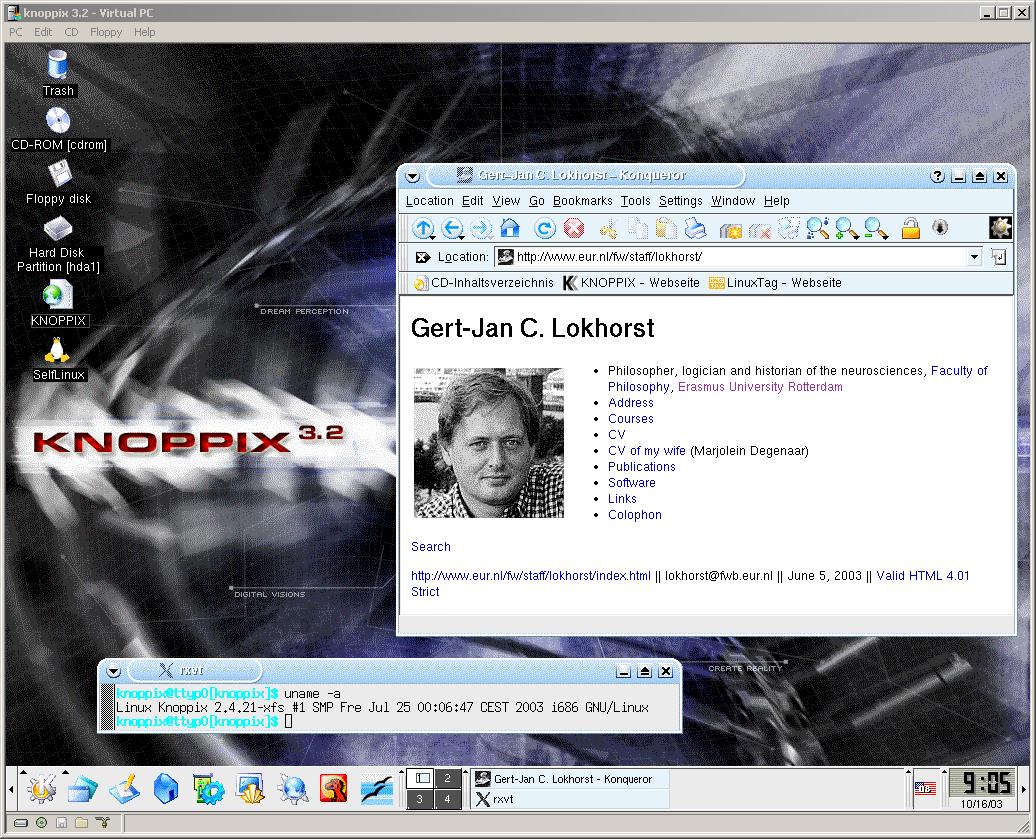Increase font size with plus magnifier
Image resolution: width=1036 pixels, height=839 pixels.
[846, 229]
